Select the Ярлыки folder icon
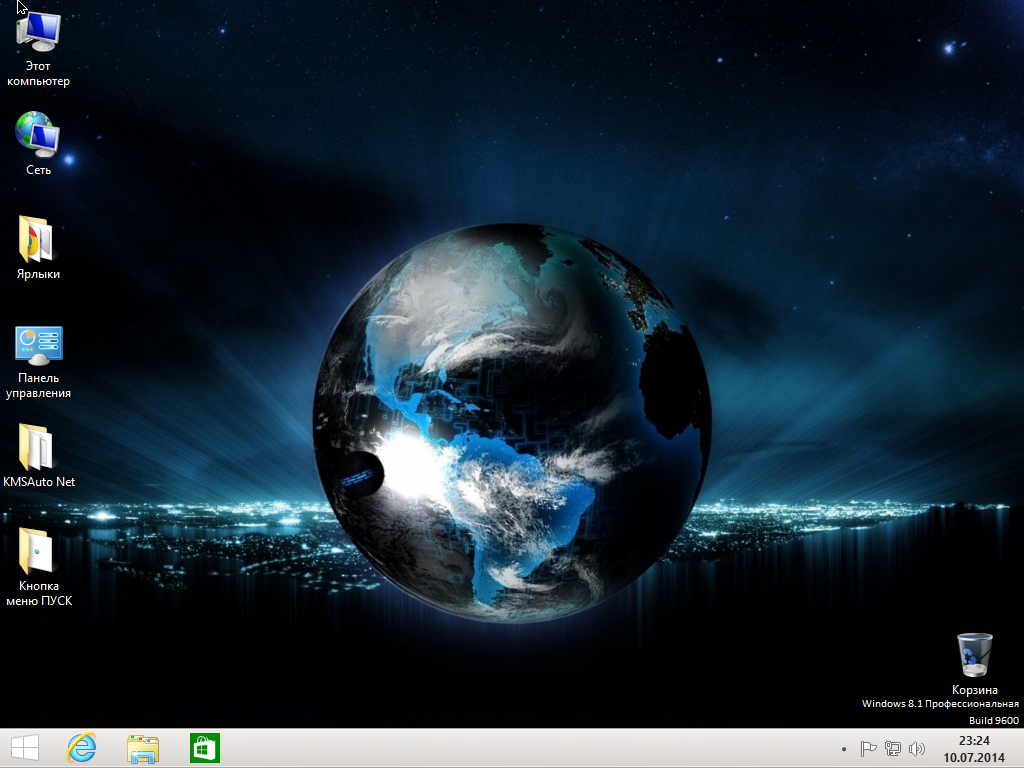This screenshot has width=1024, height=768. [38, 247]
